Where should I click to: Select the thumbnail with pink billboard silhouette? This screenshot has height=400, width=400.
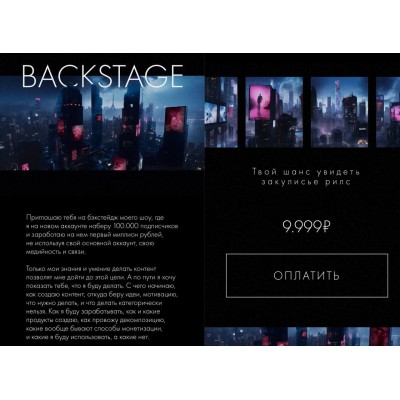pyautogui.click(x=274, y=112)
